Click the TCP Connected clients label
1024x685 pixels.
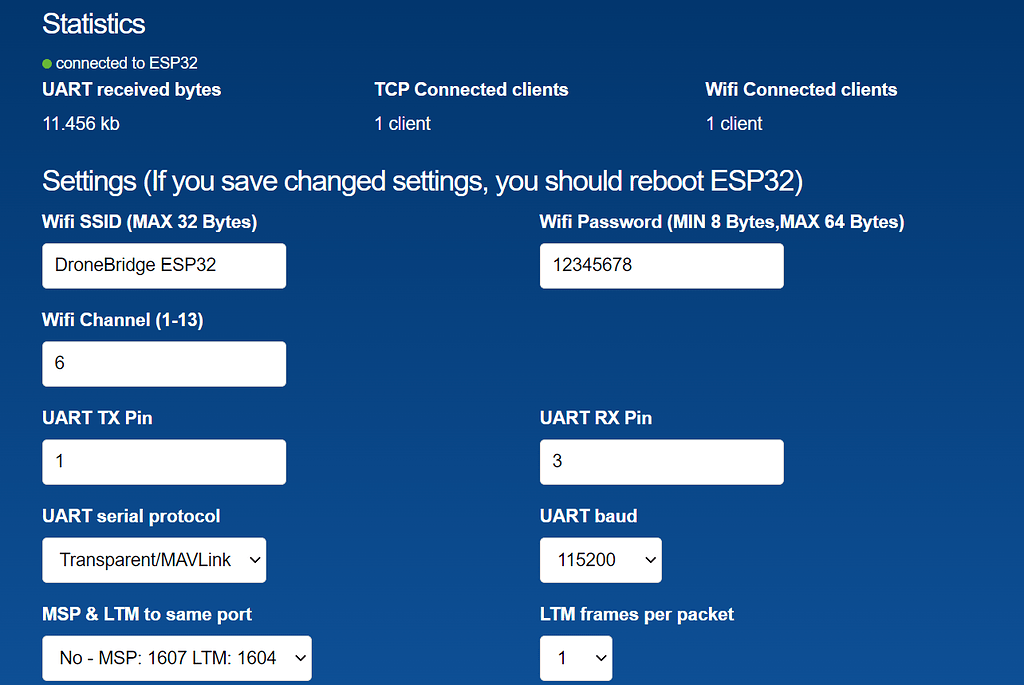471,89
